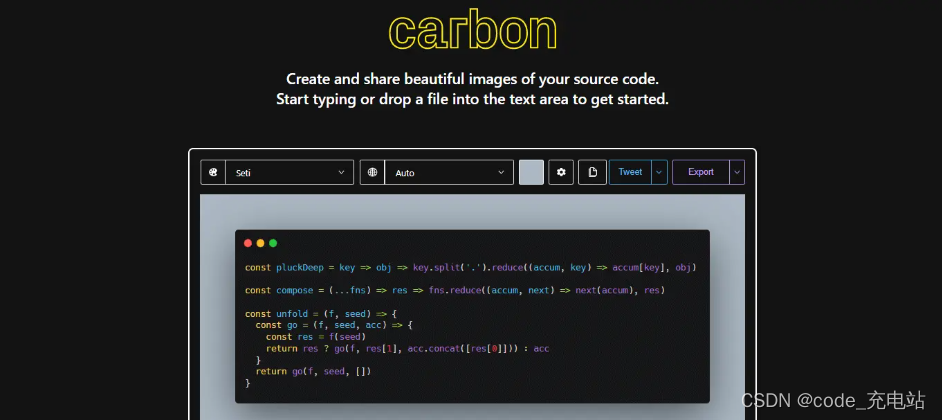Image resolution: width=942 pixels, height=420 pixels.
Task: Click the 'const go = (f, seed, acc)' line
Action: pyautogui.click(x=334, y=325)
